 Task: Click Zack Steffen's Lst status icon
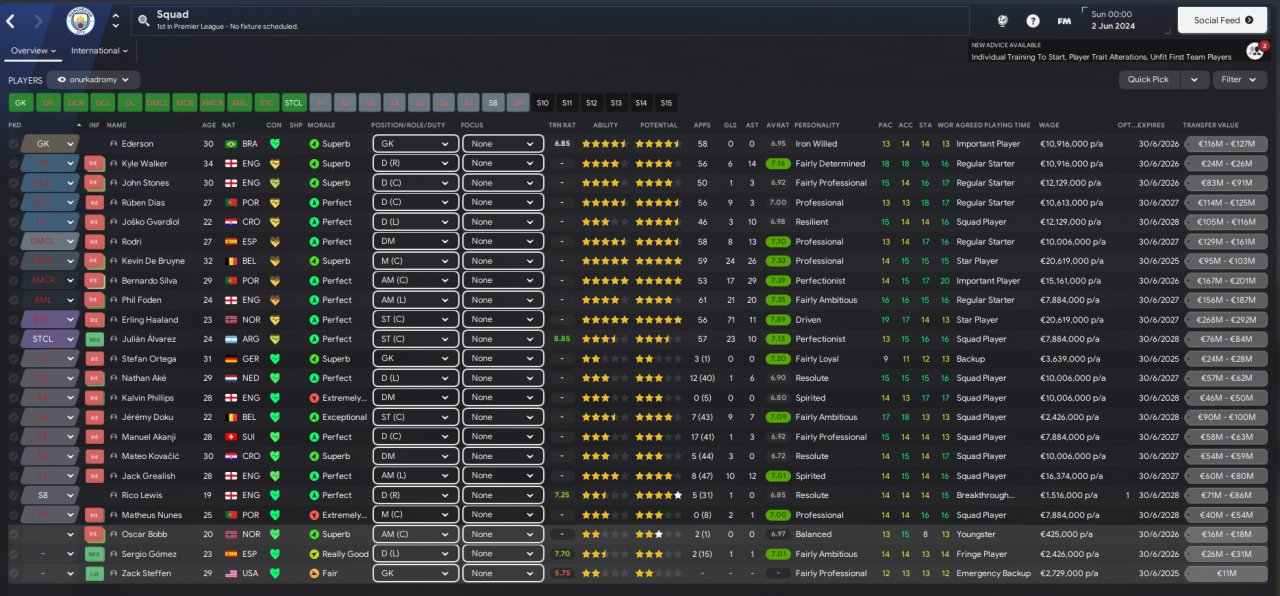(94, 573)
